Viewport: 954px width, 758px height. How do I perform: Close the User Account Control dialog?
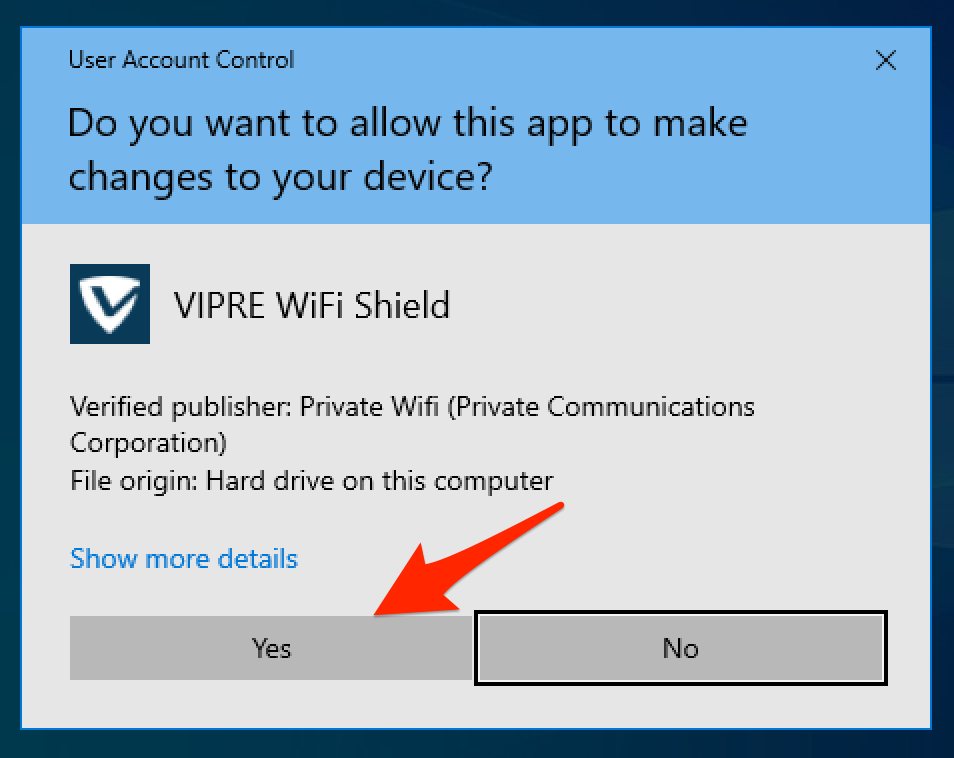pyautogui.click(x=885, y=61)
